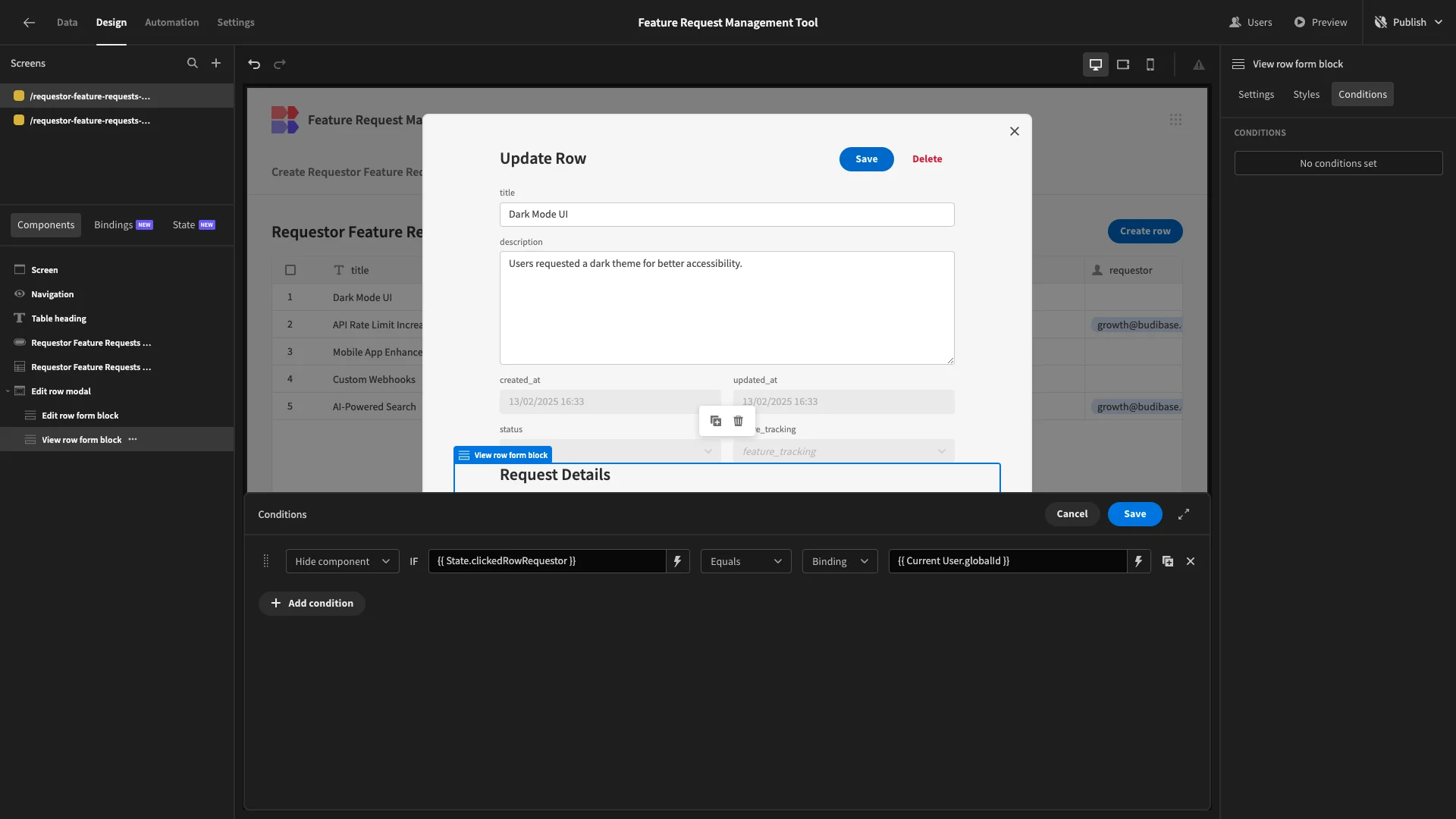
Task: Toggle the select-all checkbox in table header
Action: click(x=290, y=270)
